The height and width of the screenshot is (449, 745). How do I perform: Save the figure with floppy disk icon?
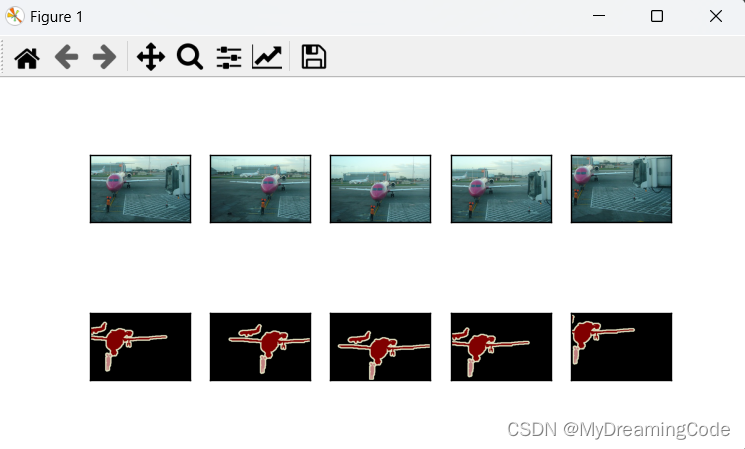pos(314,57)
